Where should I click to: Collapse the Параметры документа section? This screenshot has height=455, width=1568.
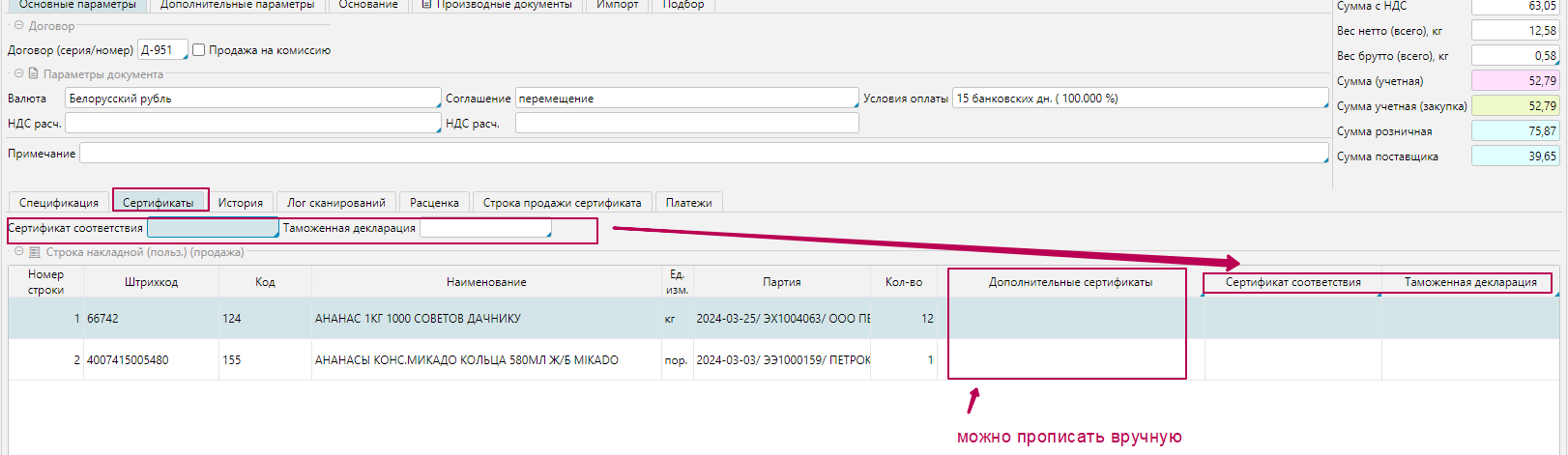coord(19,73)
